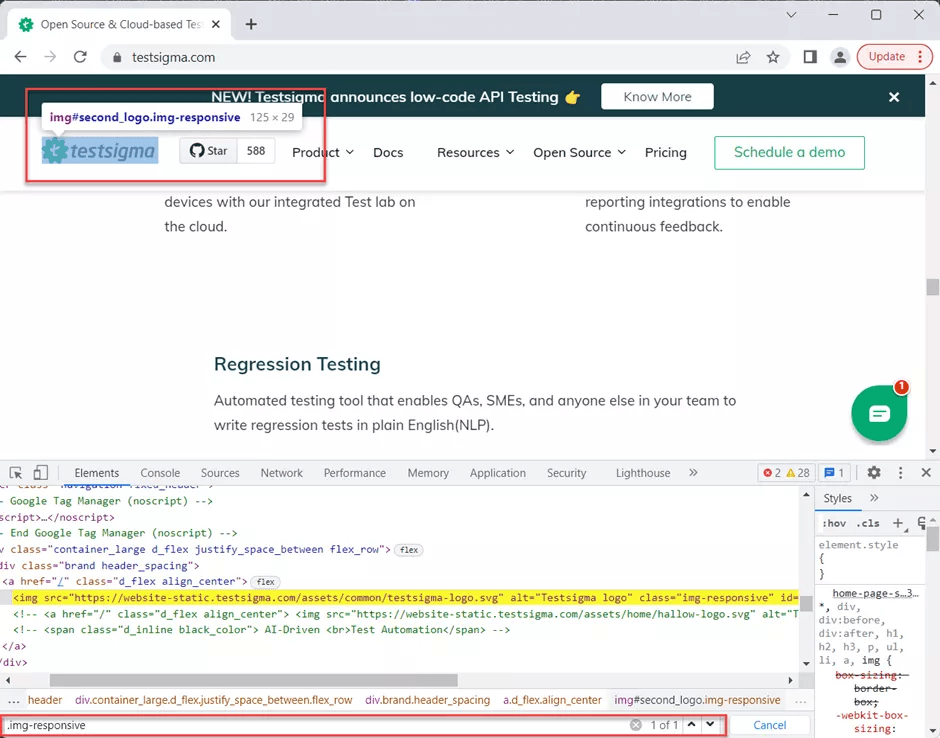
Task: Click Schedule a demo
Action: click(789, 152)
